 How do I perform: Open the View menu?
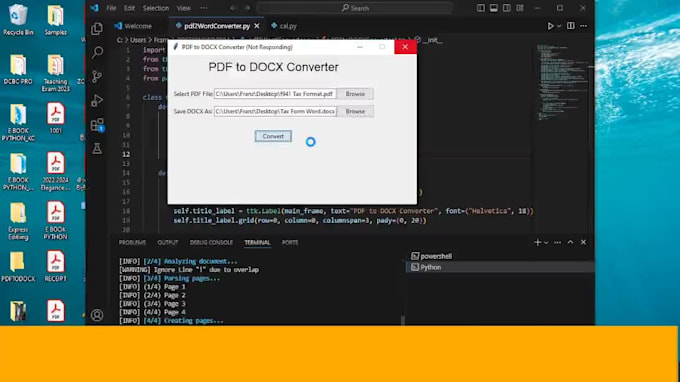(183, 8)
